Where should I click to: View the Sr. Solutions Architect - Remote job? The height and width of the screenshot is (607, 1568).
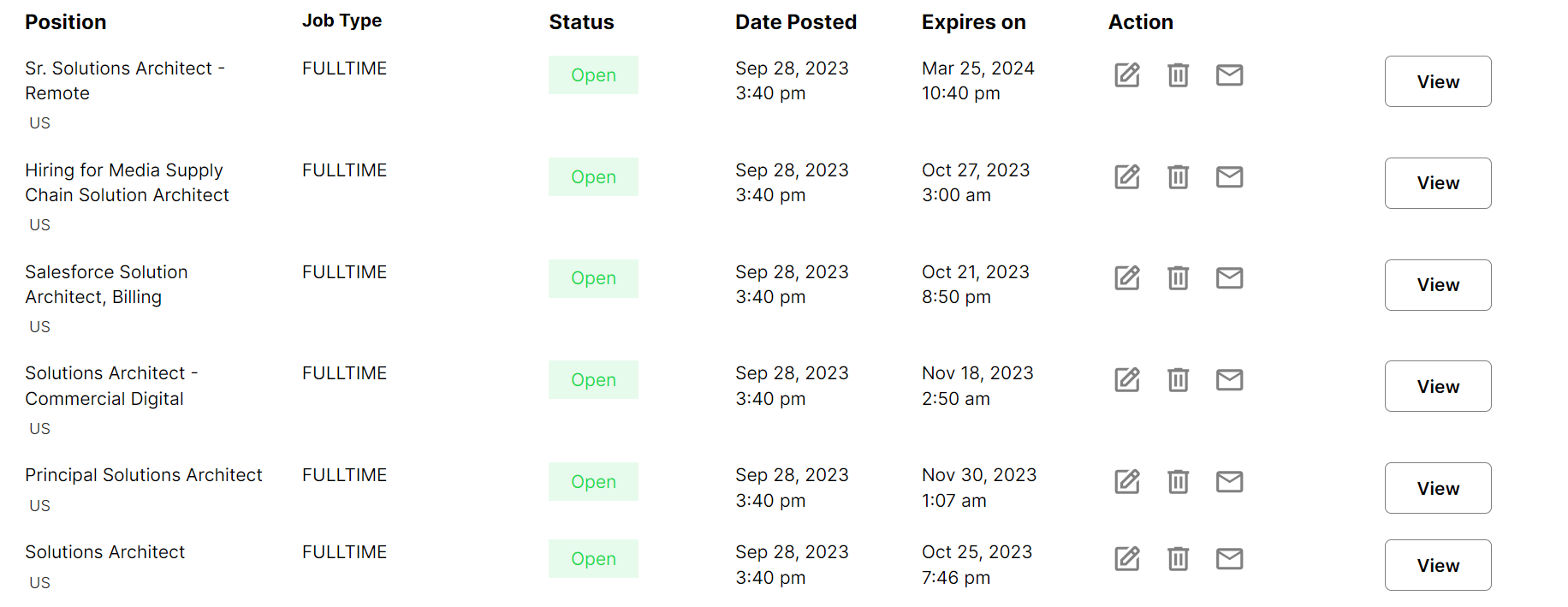click(x=1438, y=81)
